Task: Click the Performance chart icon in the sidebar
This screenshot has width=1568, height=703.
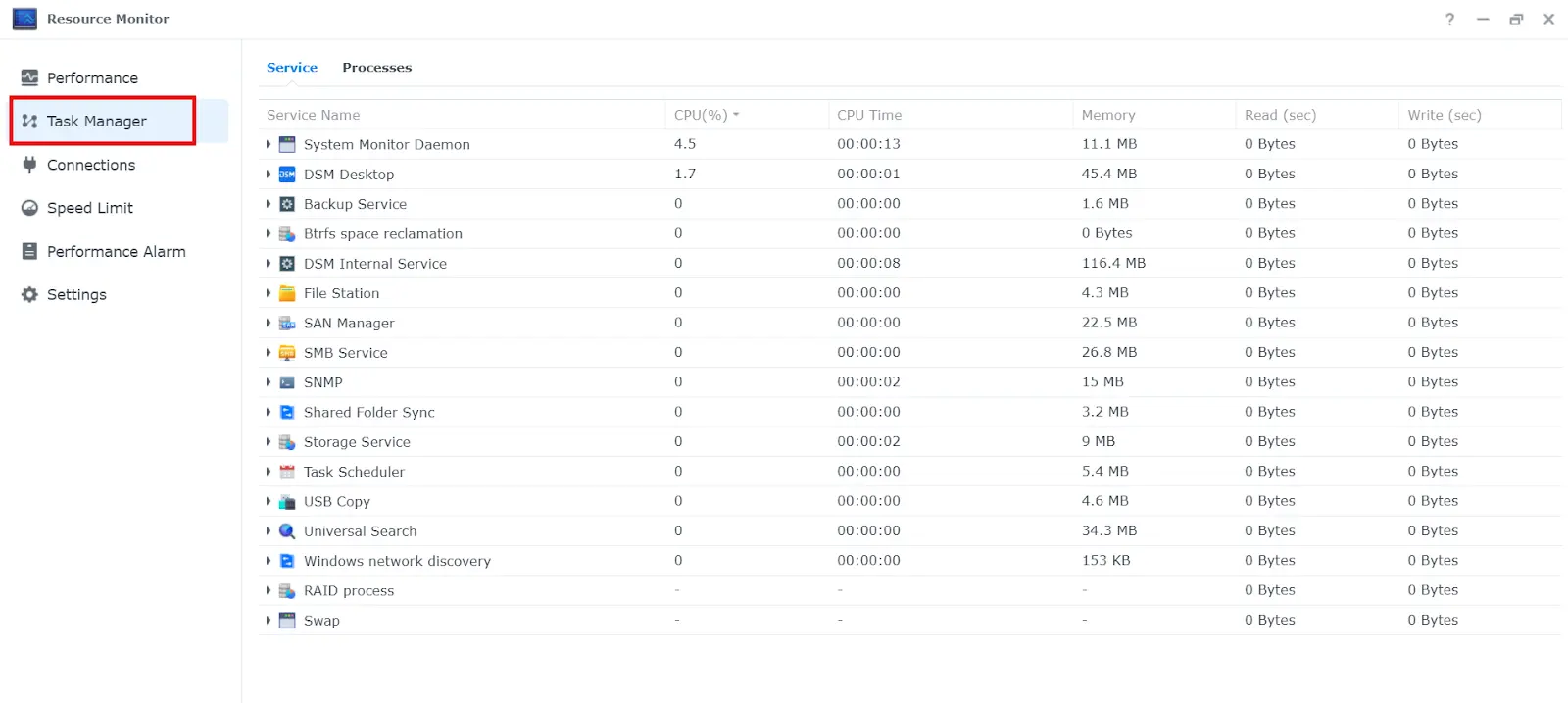Action: (29, 77)
